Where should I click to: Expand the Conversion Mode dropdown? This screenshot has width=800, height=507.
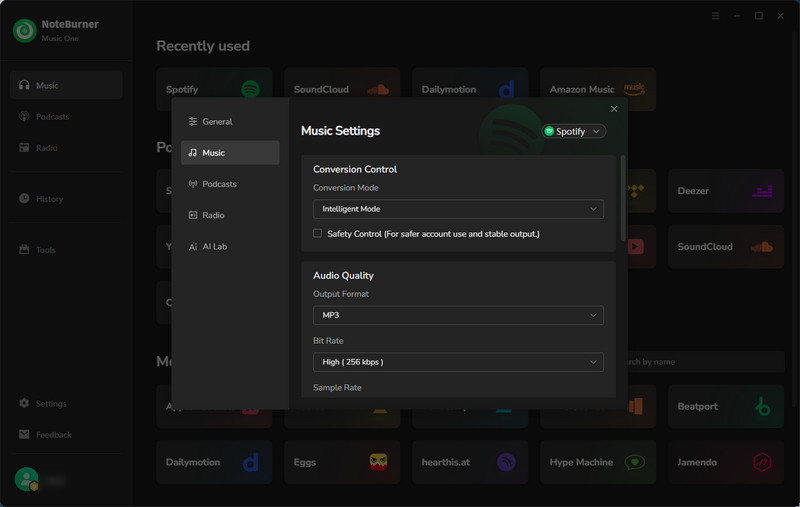click(x=458, y=209)
